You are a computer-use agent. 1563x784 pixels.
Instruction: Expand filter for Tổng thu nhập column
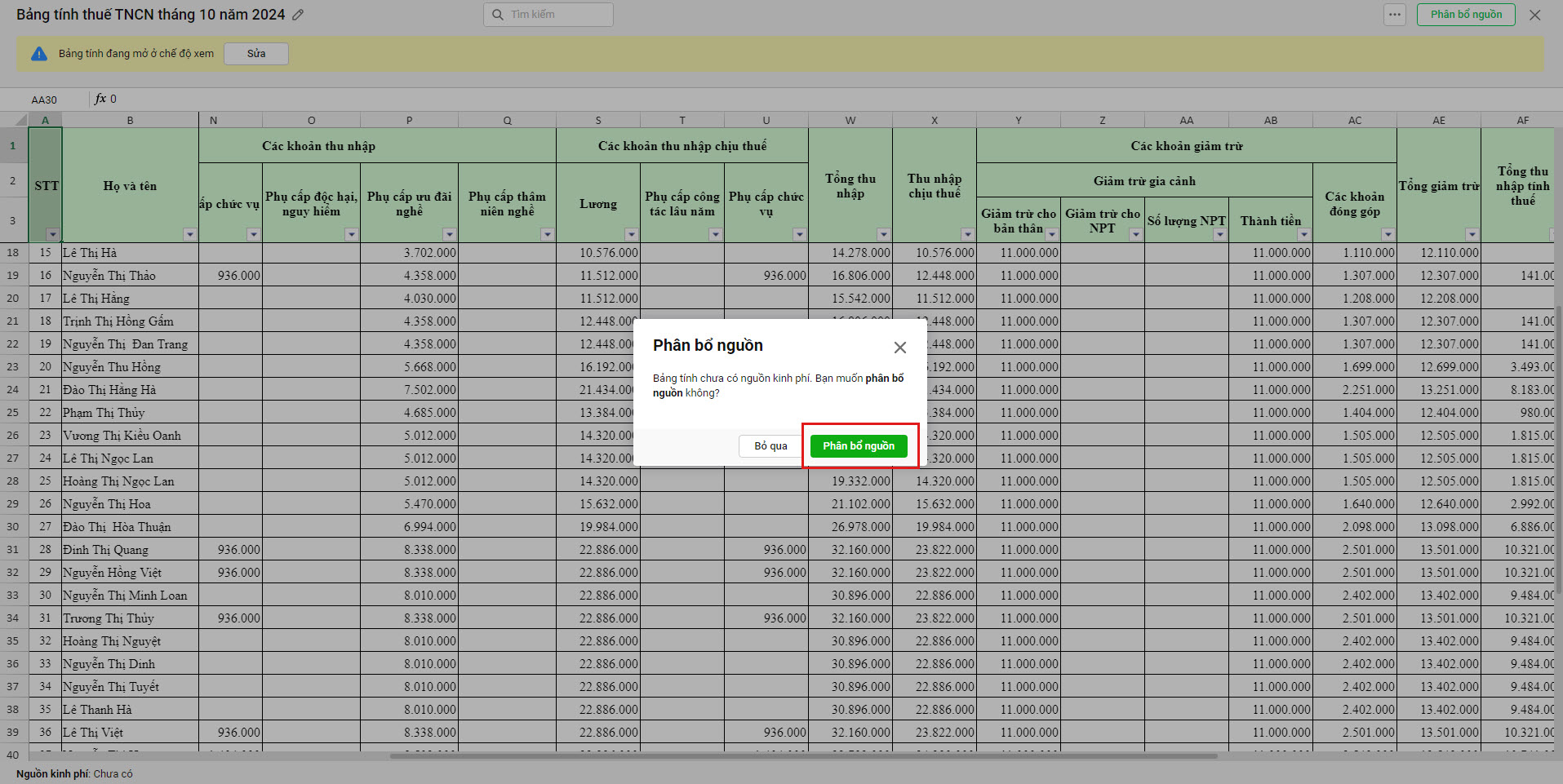pyautogui.click(x=883, y=235)
